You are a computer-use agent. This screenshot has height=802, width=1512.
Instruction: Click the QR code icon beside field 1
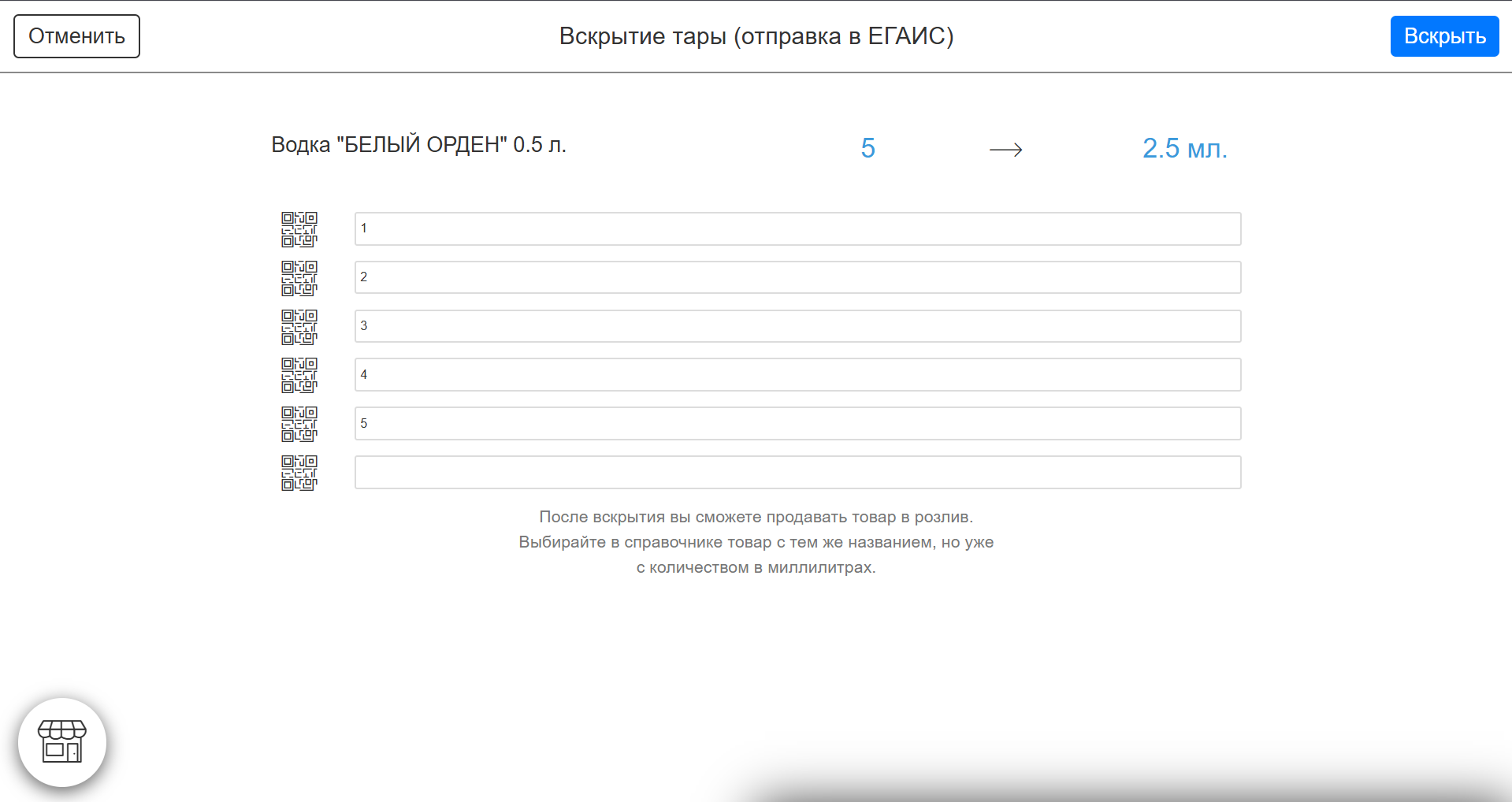click(x=299, y=229)
